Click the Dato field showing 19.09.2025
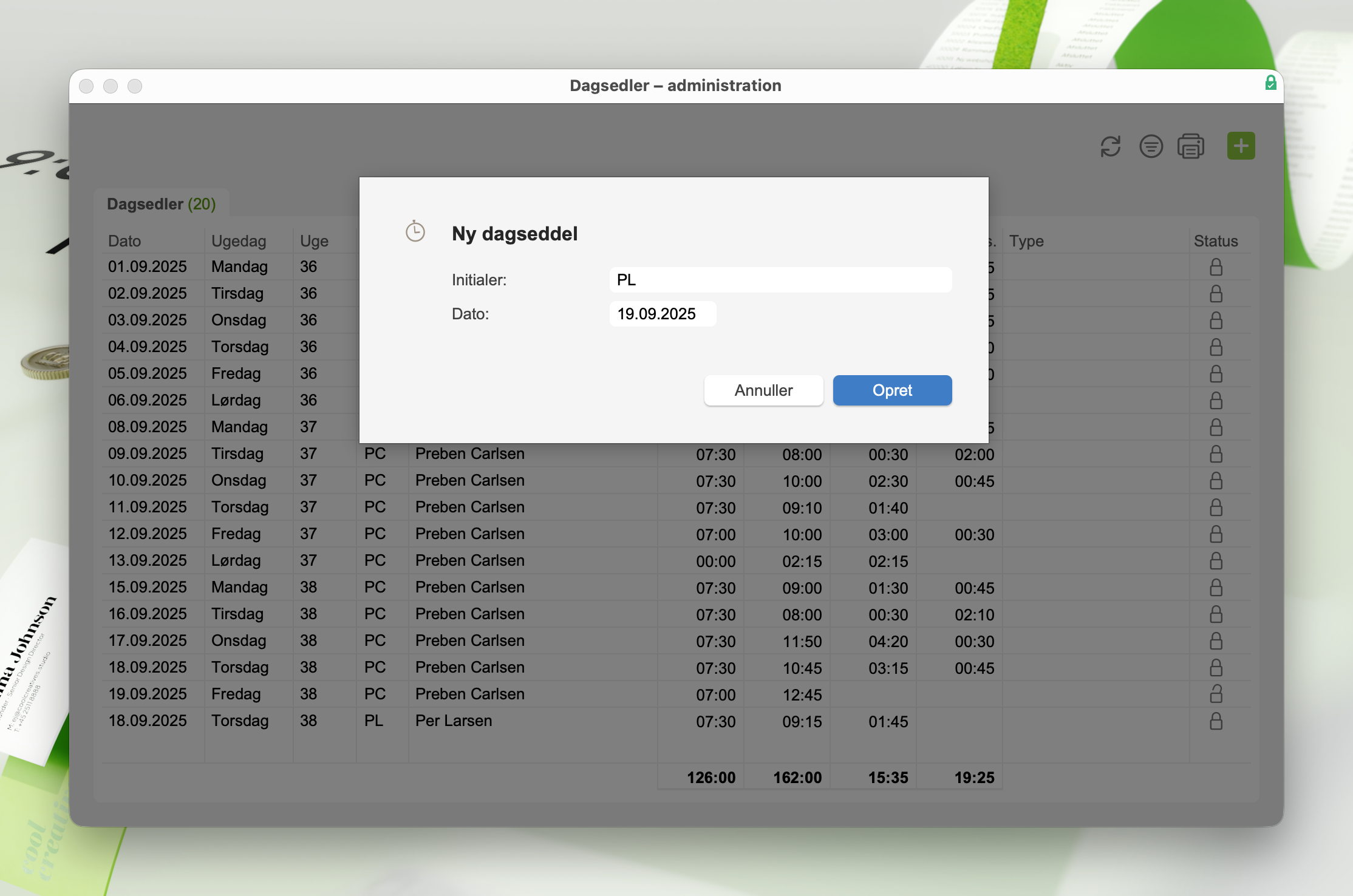The image size is (1353, 896). [663, 314]
